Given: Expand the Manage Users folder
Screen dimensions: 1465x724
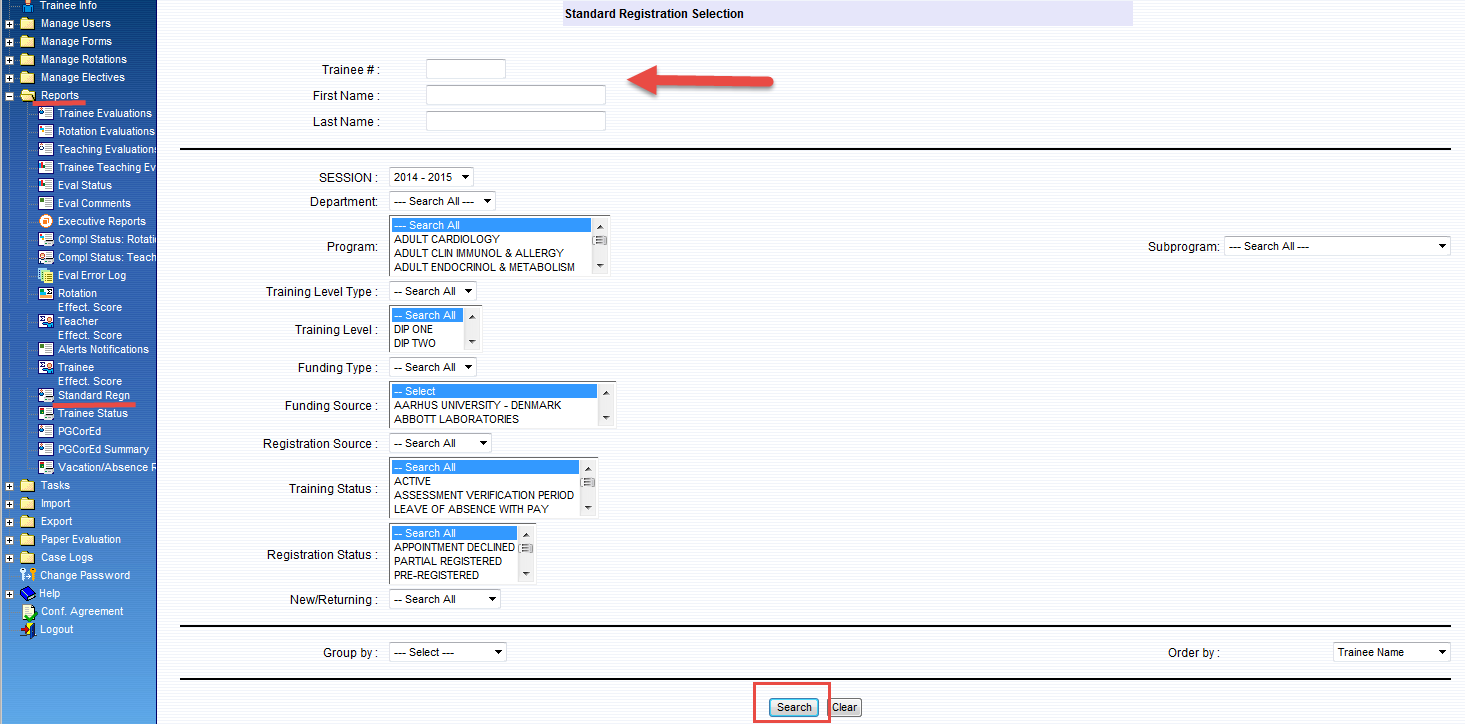Looking at the screenshot, I should coord(9,24).
